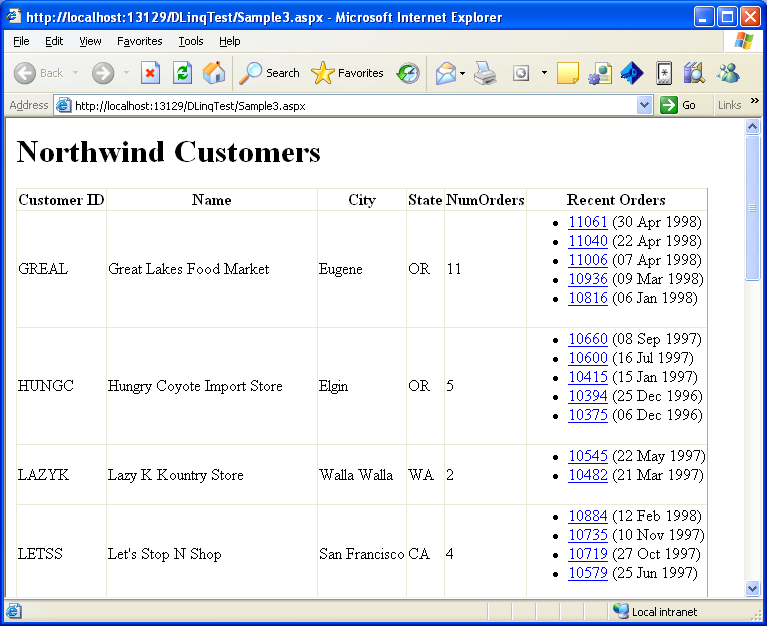Click the Research books icon

(695, 73)
